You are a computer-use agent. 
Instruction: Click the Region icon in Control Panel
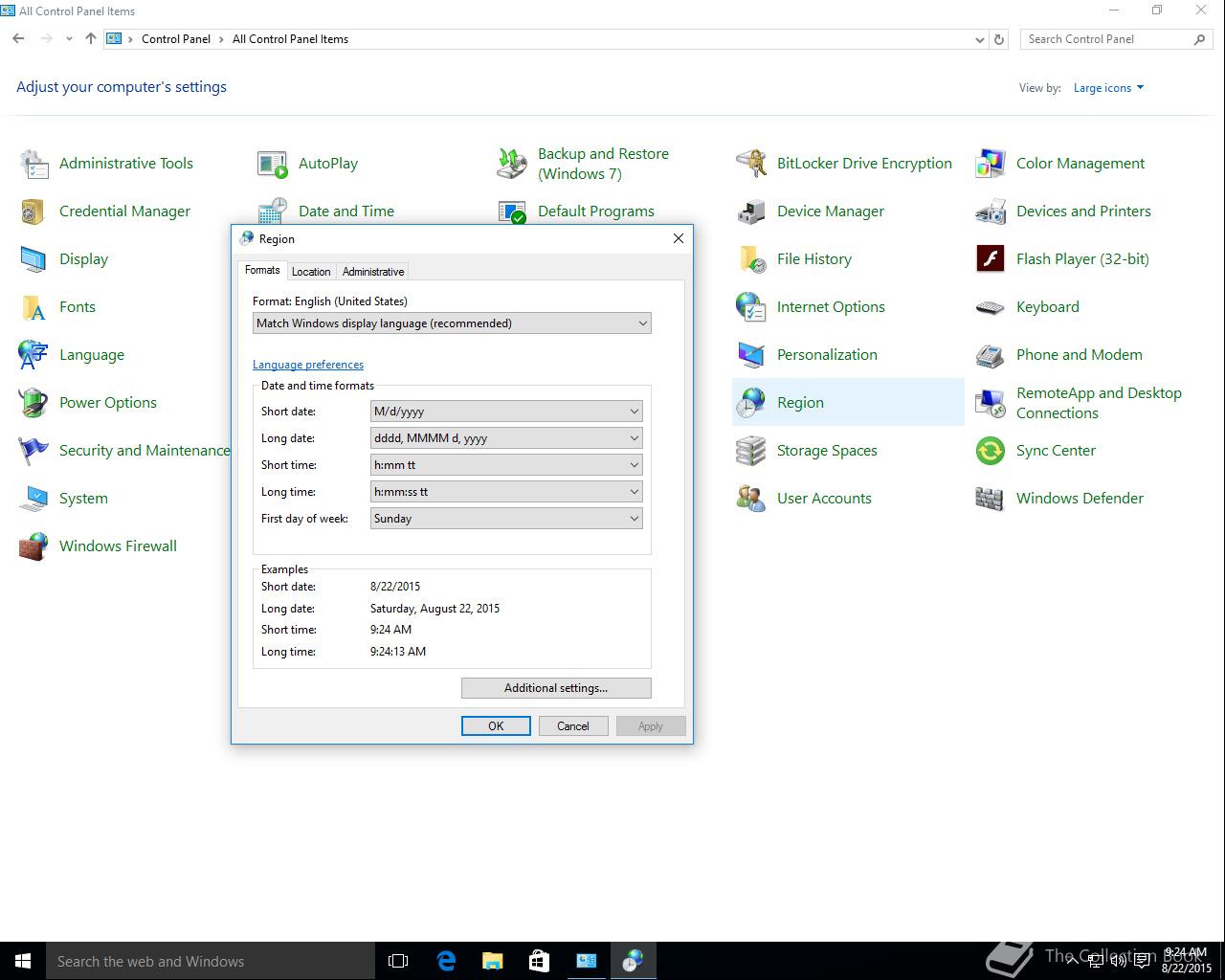(751, 403)
